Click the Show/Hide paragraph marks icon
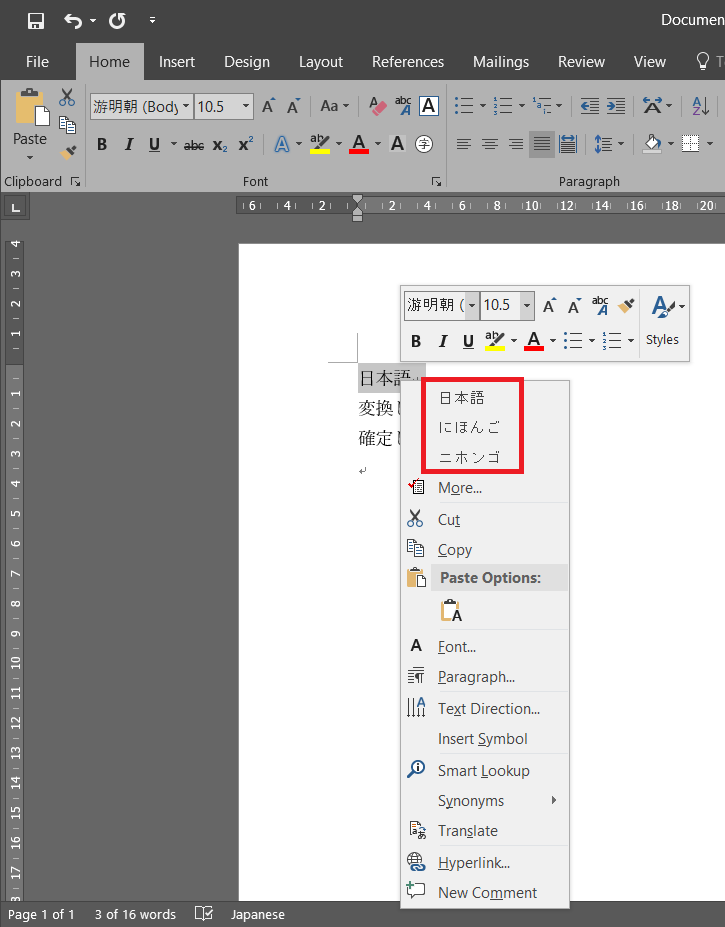The image size is (725, 927). click(x=720, y=106)
